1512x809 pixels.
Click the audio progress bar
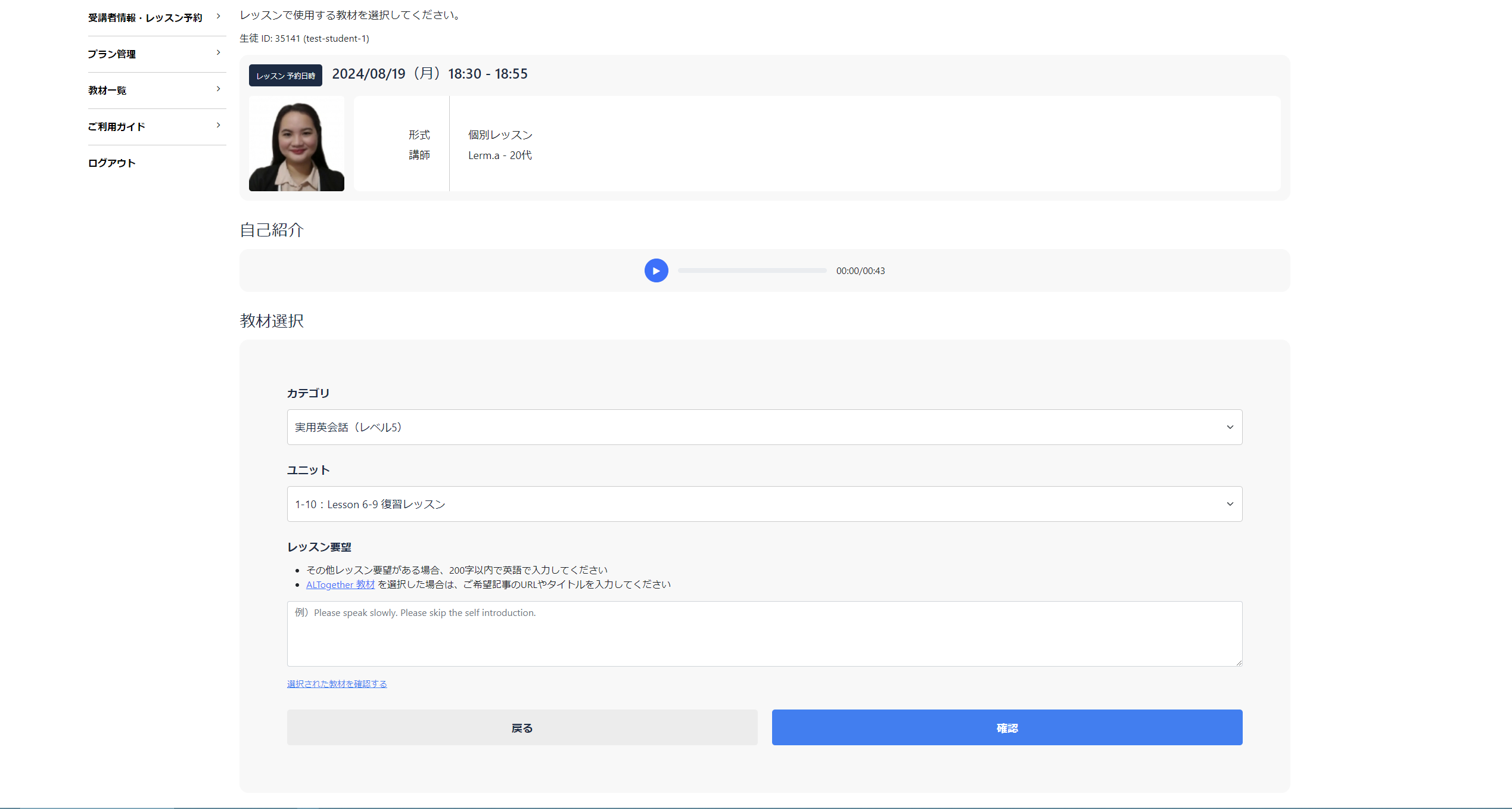point(752,270)
